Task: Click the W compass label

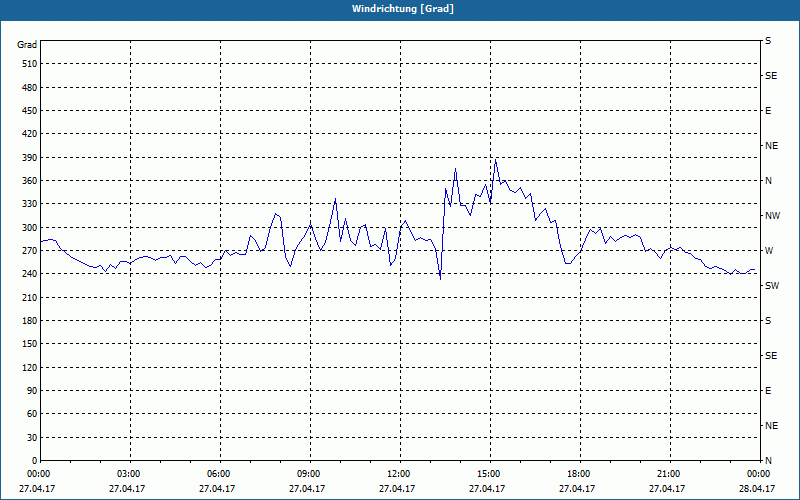Action: [x=768, y=251]
